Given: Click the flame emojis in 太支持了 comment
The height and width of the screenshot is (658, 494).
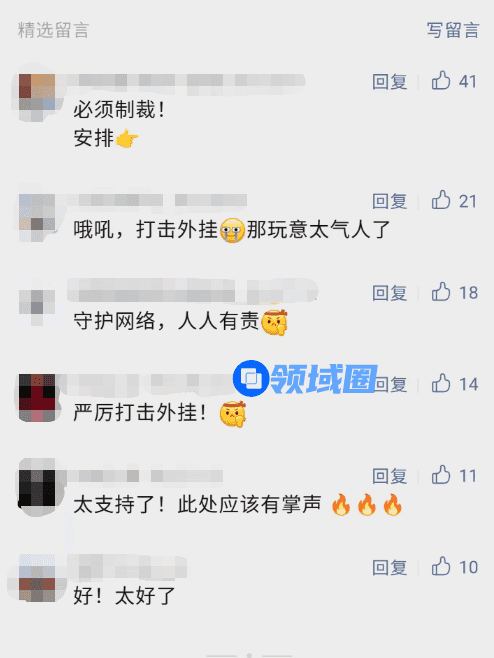Looking at the screenshot, I should [x=367, y=504].
